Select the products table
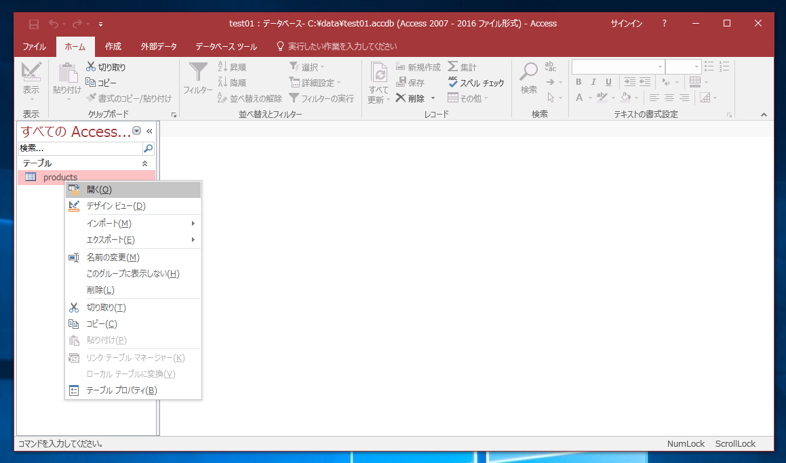Image resolution: width=786 pixels, height=463 pixels. 86,177
